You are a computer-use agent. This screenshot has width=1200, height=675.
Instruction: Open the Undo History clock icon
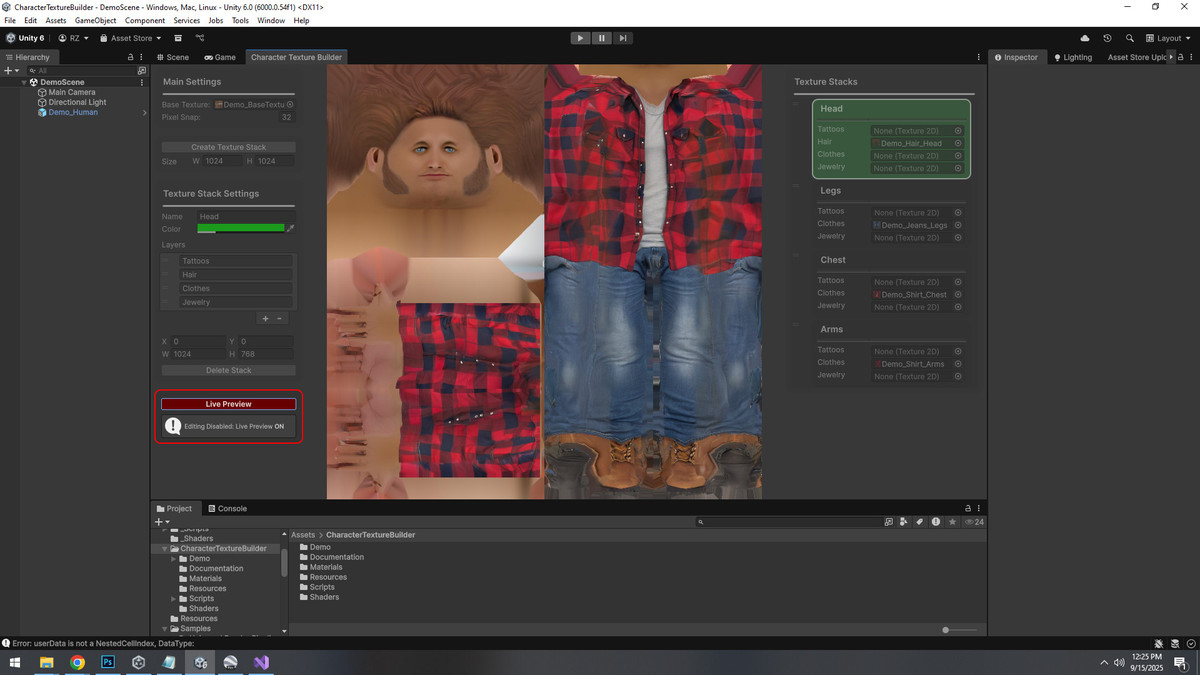1107,38
